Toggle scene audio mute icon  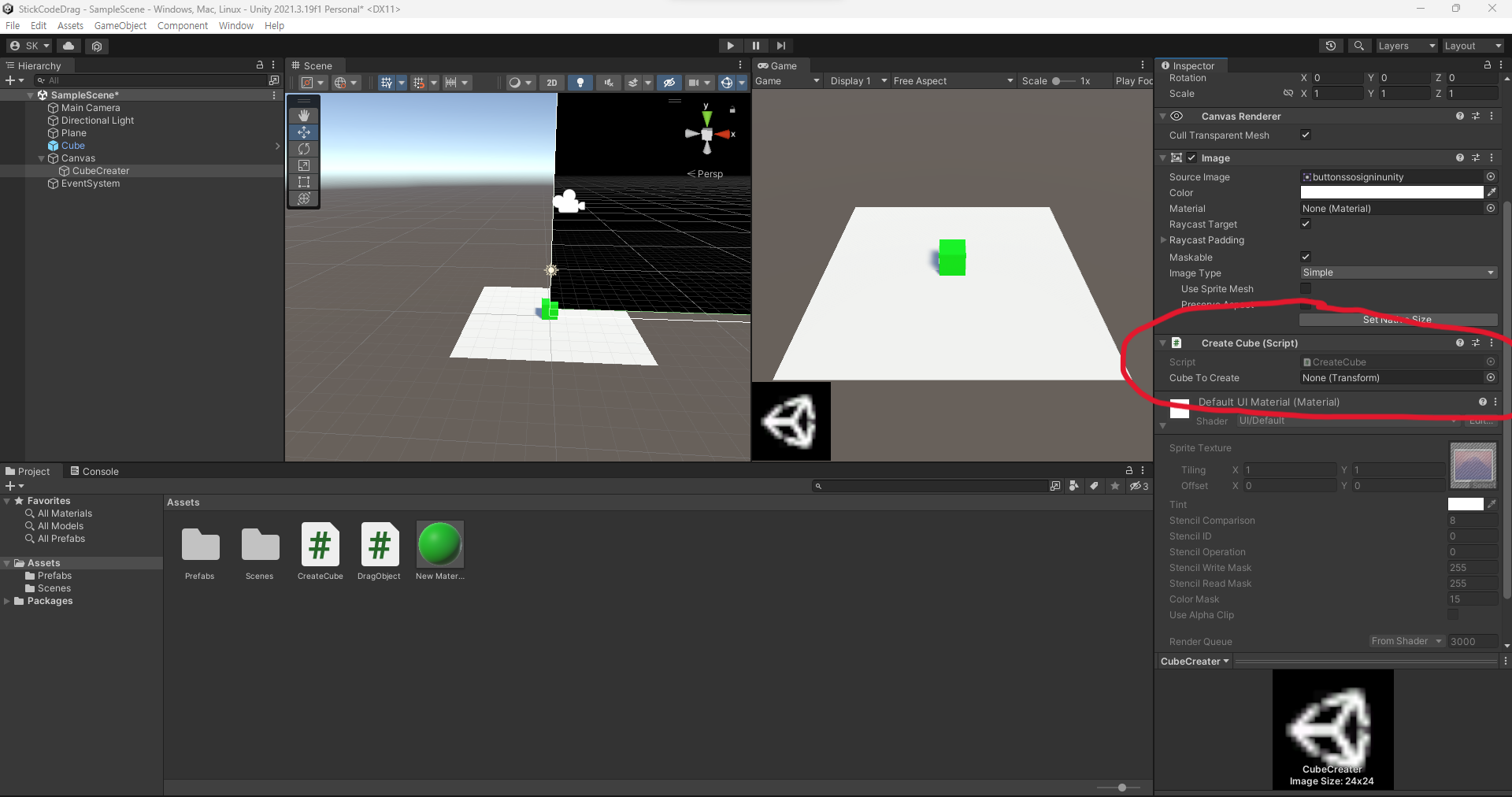point(608,83)
